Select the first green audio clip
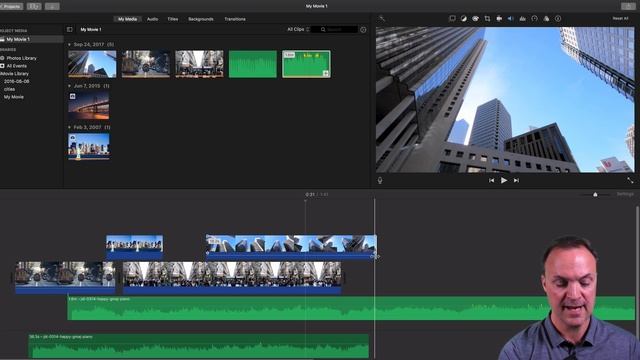 point(253,64)
